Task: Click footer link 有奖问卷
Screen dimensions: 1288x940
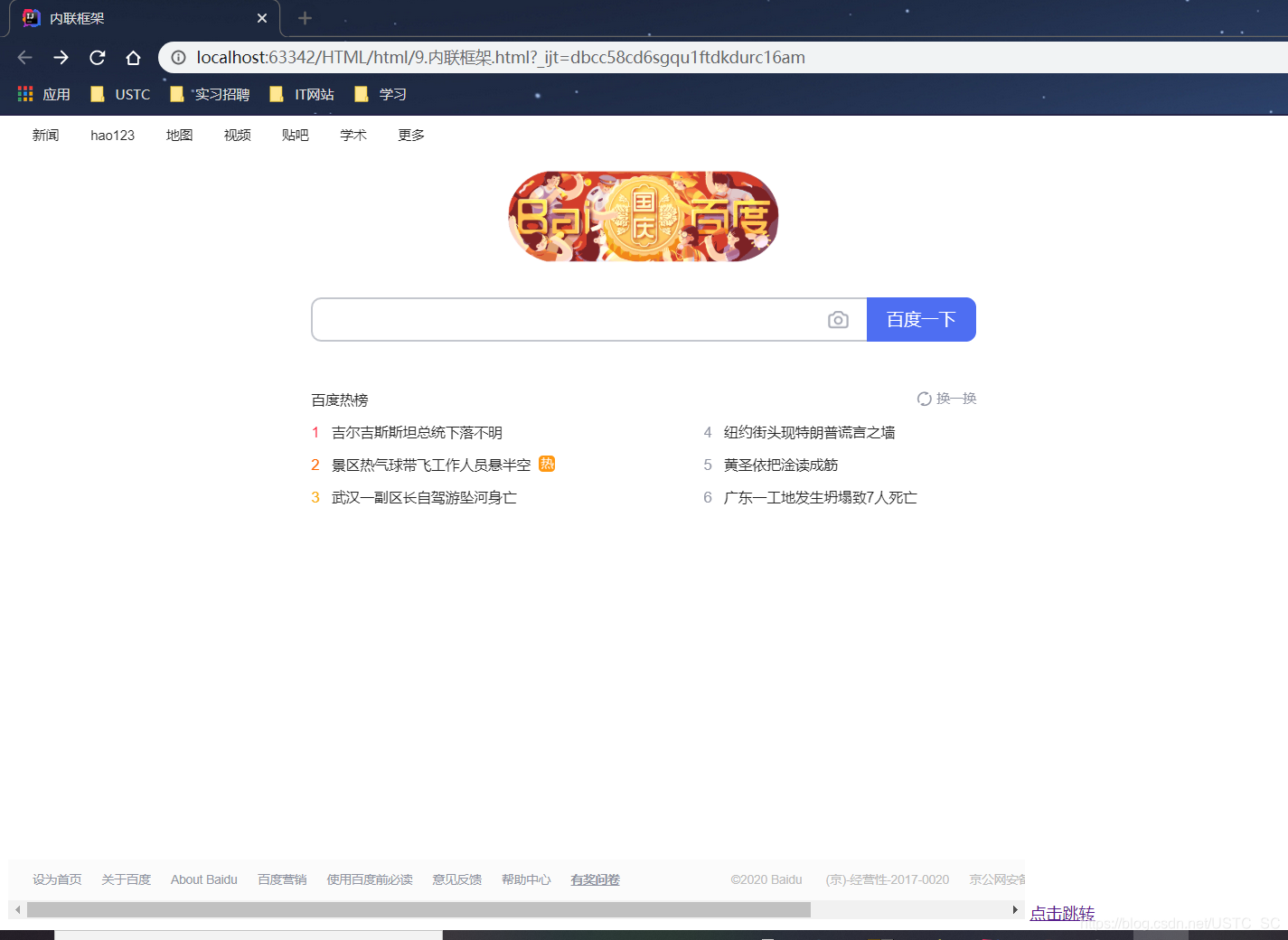Action: (596, 879)
